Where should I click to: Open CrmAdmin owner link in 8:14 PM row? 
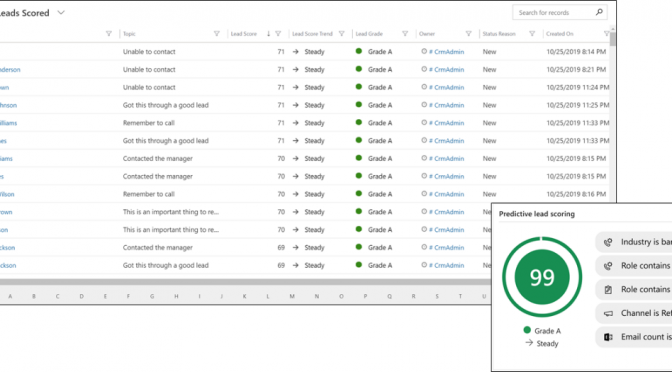point(447,52)
